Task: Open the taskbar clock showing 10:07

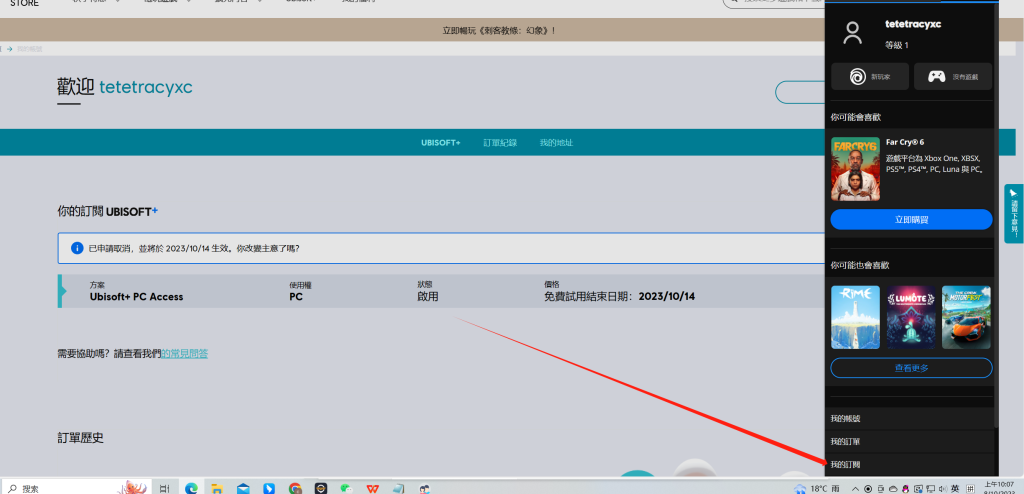Action: pos(999,488)
